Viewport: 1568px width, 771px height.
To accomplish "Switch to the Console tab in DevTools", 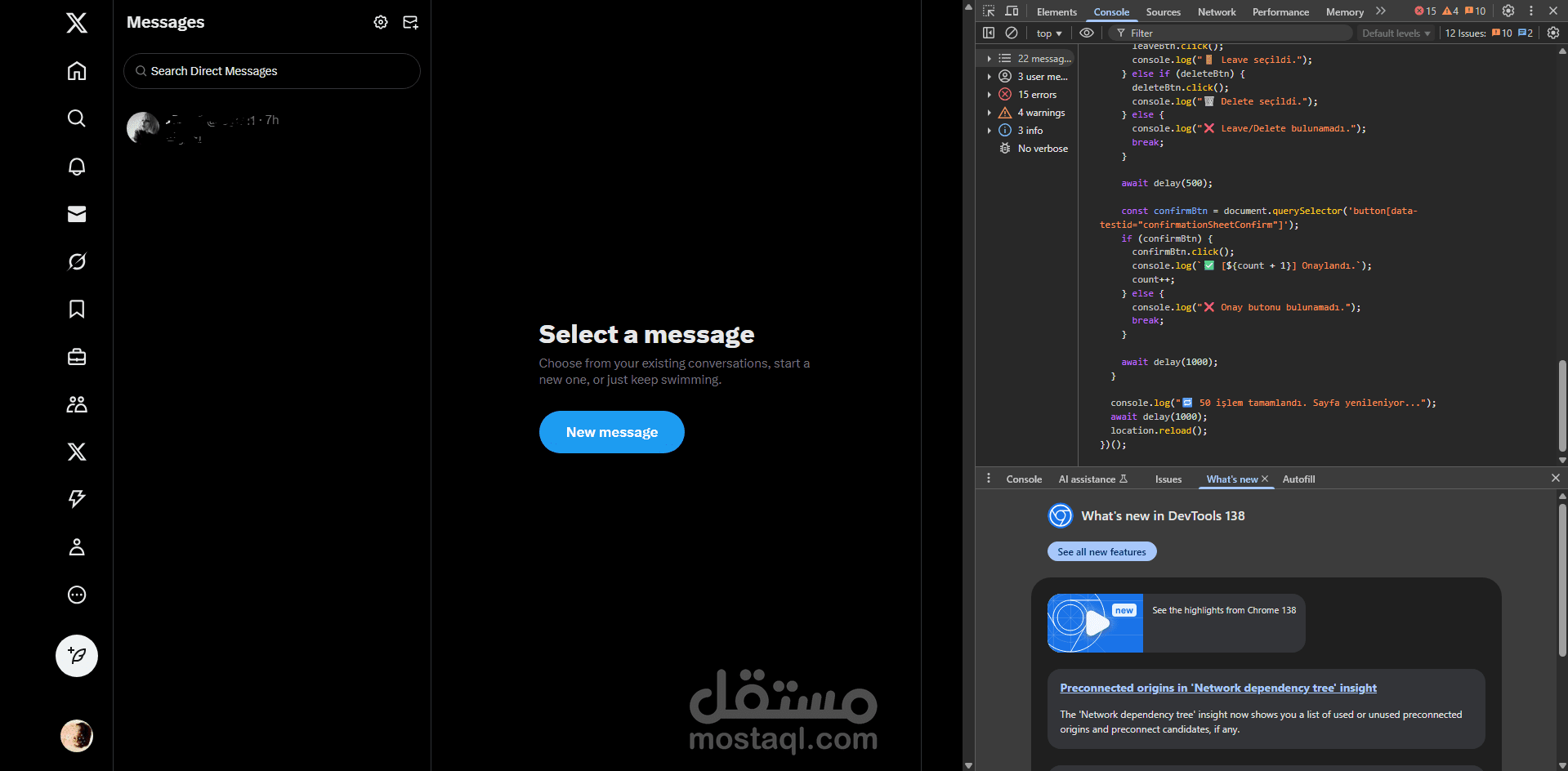I will (1111, 11).
